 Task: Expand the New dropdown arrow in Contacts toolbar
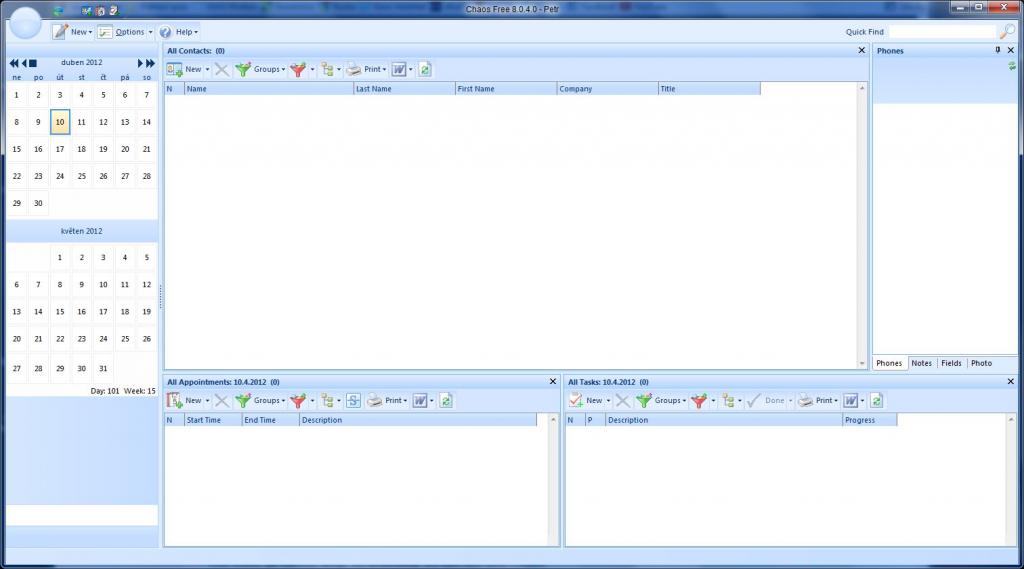pyautogui.click(x=208, y=70)
